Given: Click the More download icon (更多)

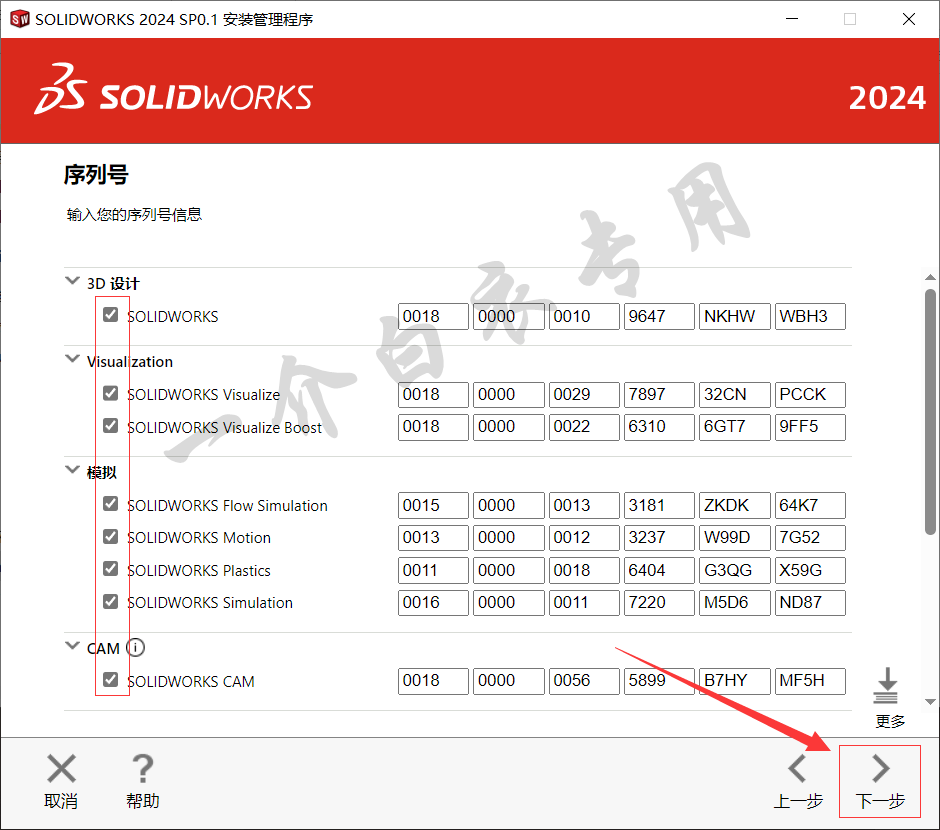Looking at the screenshot, I should tap(887, 686).
